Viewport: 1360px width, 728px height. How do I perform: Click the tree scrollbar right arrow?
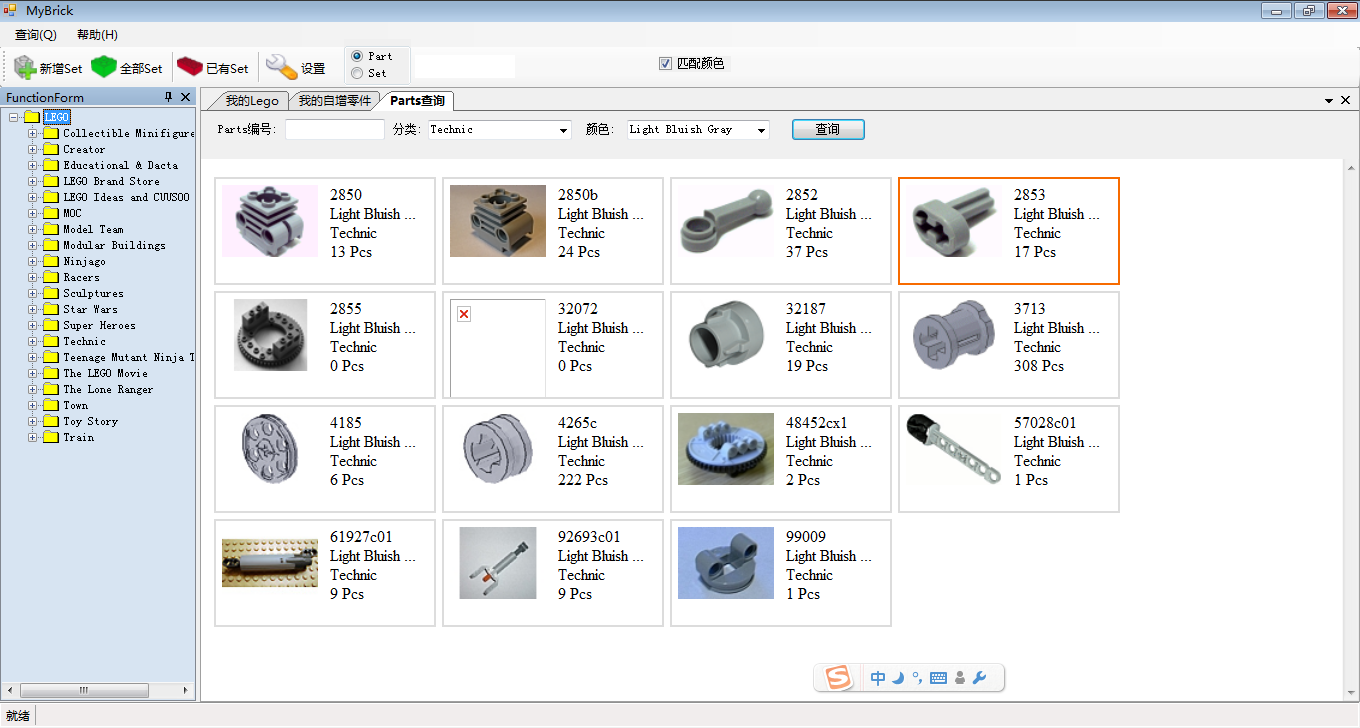coord(185,690)
